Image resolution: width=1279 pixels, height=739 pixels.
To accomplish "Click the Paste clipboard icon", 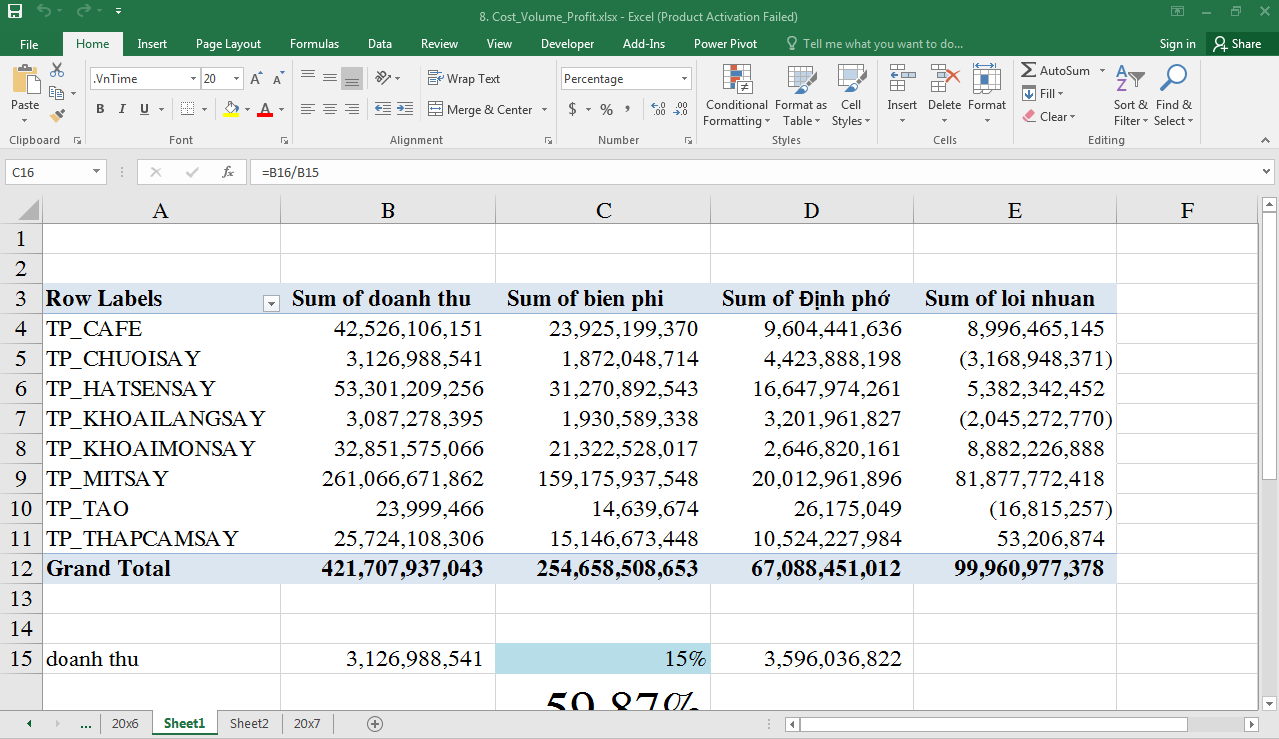I will point(25,80).
